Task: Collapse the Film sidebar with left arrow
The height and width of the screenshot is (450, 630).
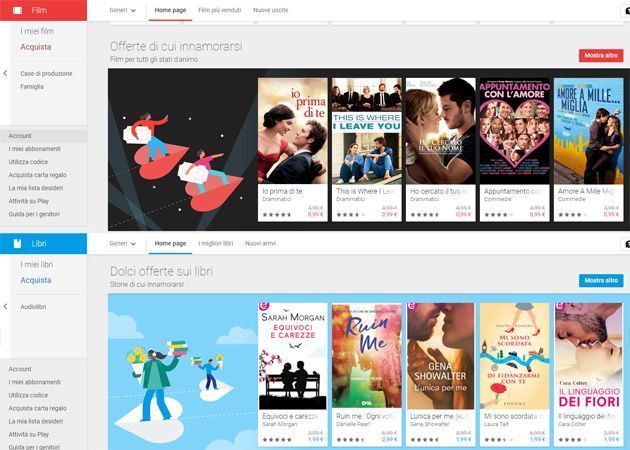Action: 5,73
